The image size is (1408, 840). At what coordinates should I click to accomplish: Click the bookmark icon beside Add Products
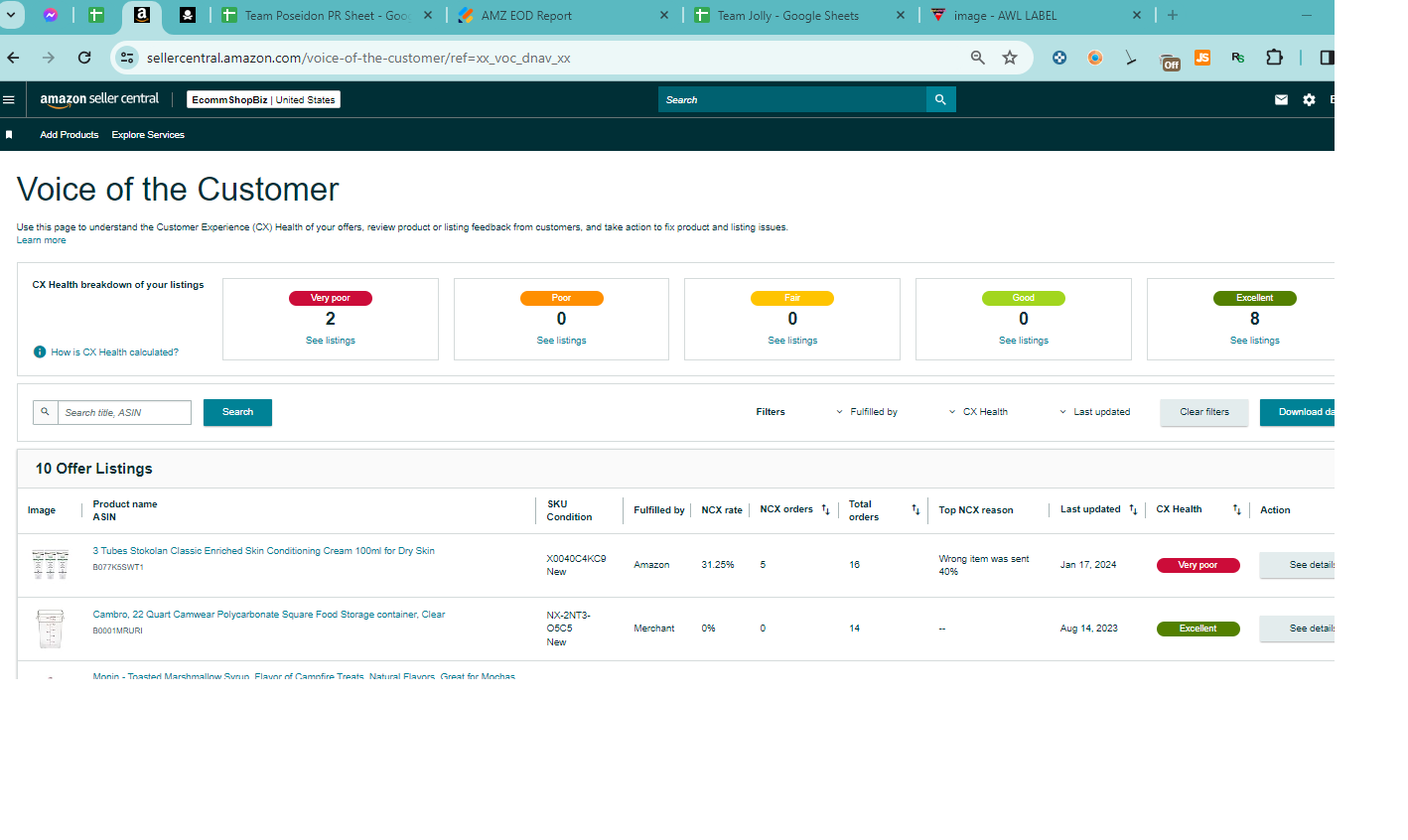[9, 135]
